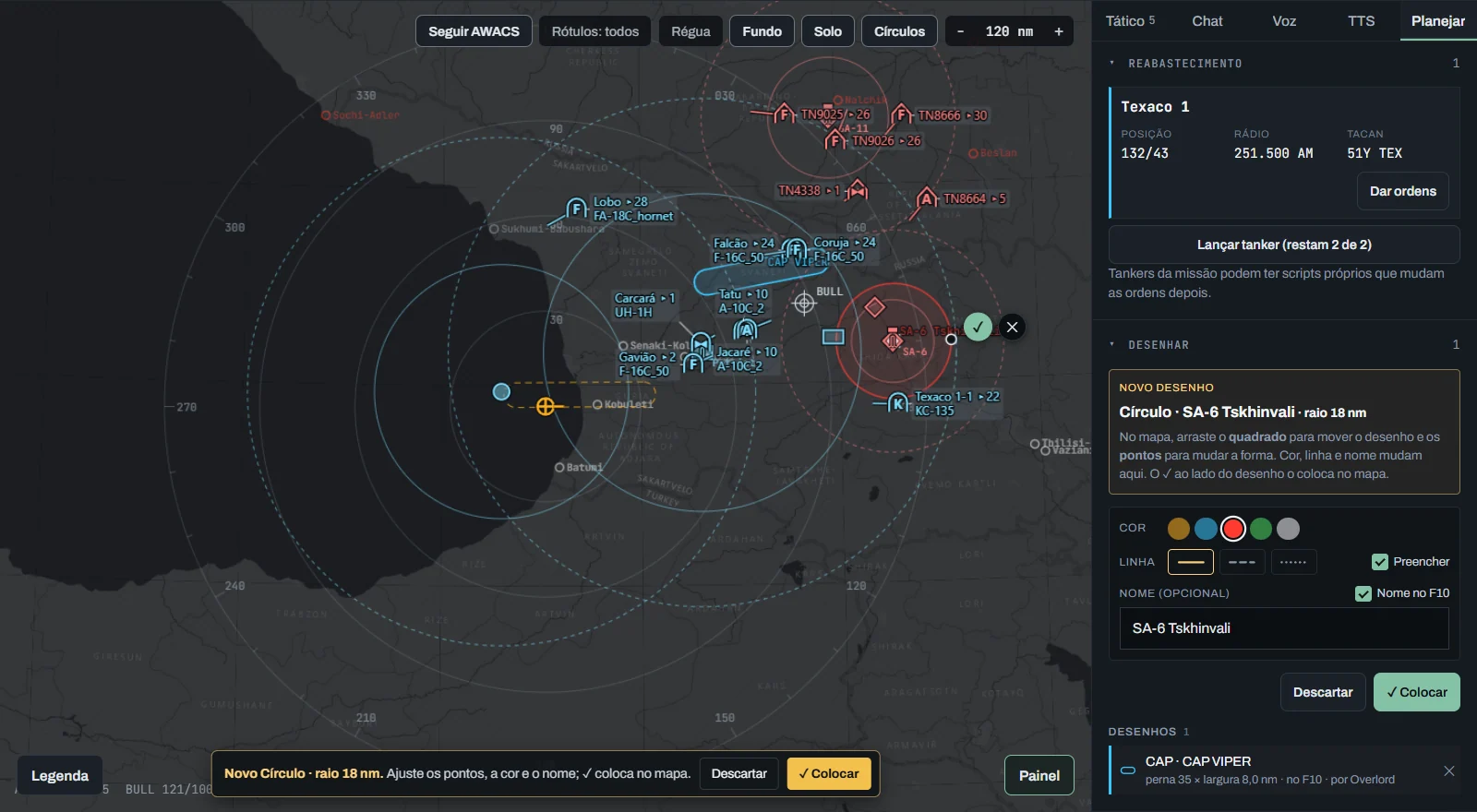1477x812 pixels.
Task: Click the CAP VIPER racetrack shape icon
Action: pos(1128,770)
